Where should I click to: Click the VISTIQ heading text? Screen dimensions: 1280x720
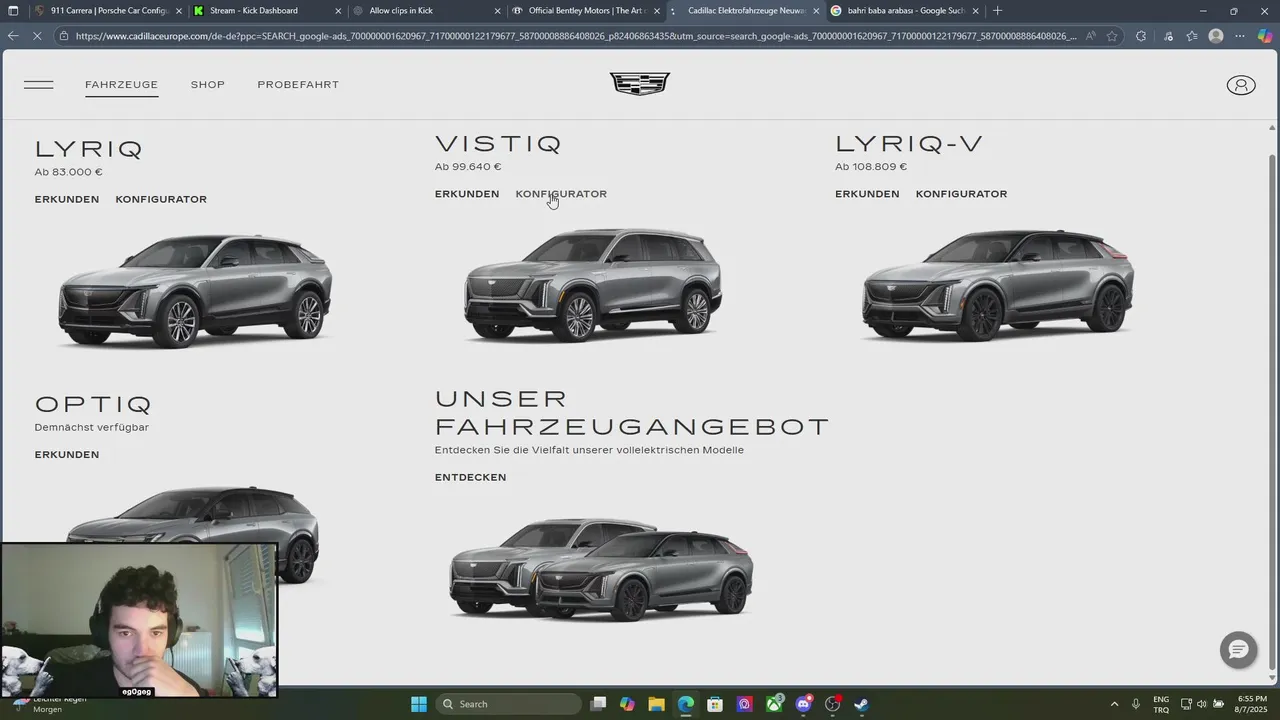point(498,144)
